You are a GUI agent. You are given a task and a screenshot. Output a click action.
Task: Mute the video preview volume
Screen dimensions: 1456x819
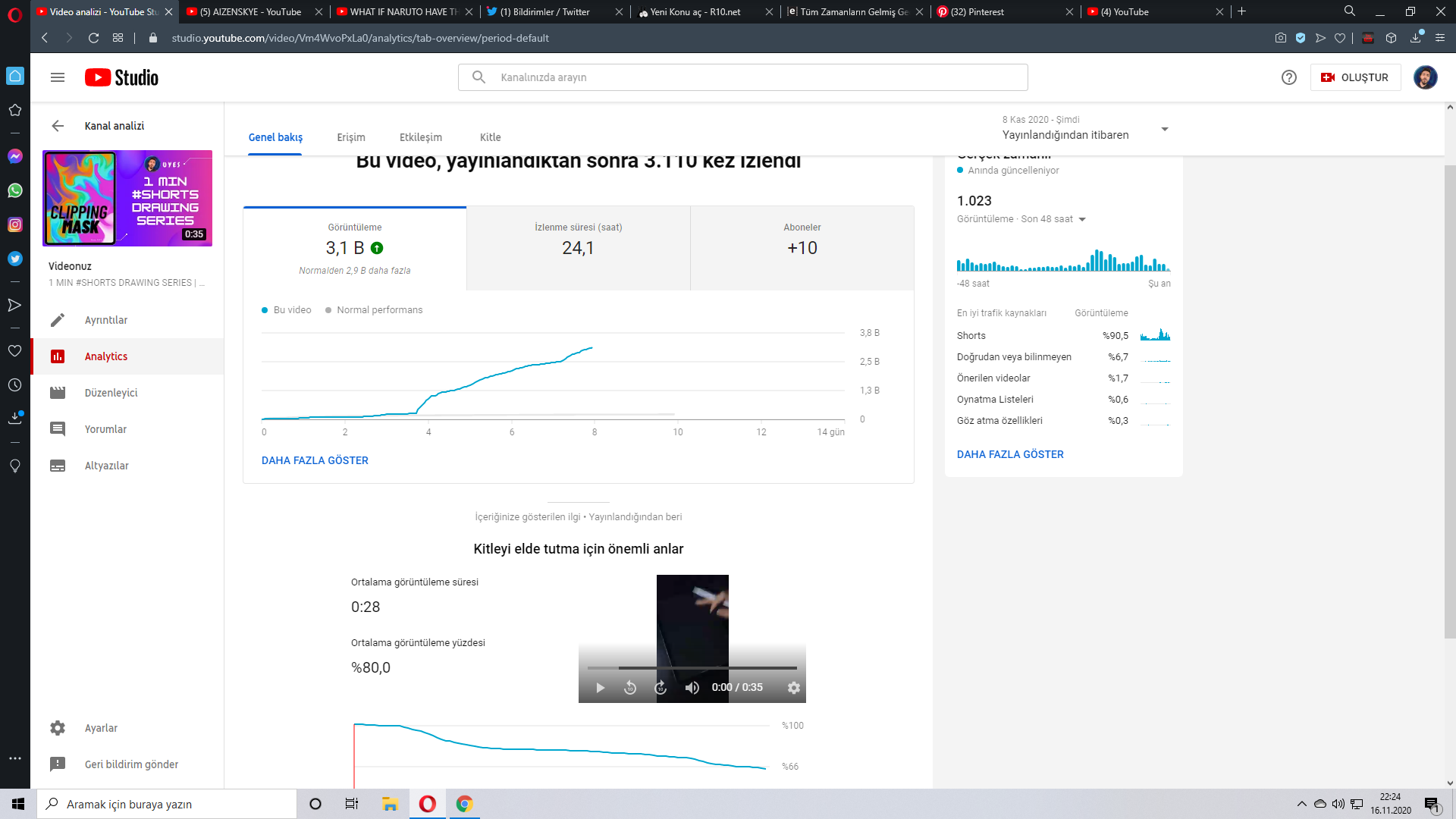[x=692, y=688]
